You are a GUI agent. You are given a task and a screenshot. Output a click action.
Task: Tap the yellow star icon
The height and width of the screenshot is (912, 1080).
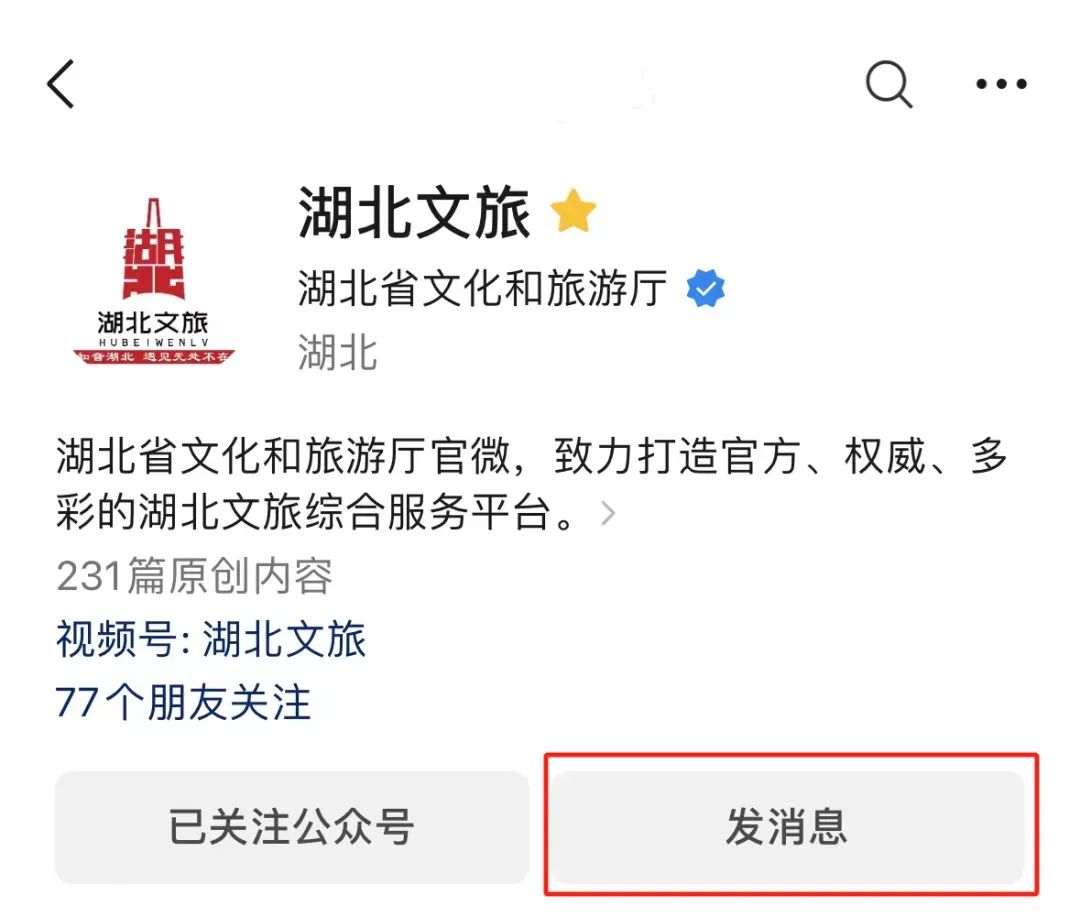click(x=573, y=211)
